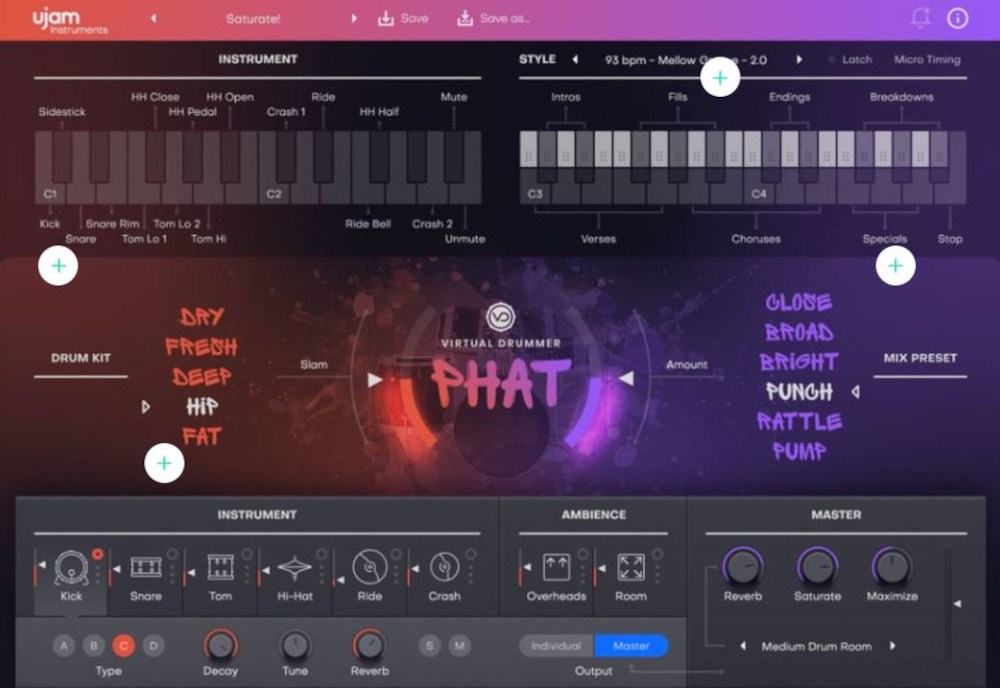The image size is (1000, 688).
Task: Switch output to Individual
Action: pos(556,646)
